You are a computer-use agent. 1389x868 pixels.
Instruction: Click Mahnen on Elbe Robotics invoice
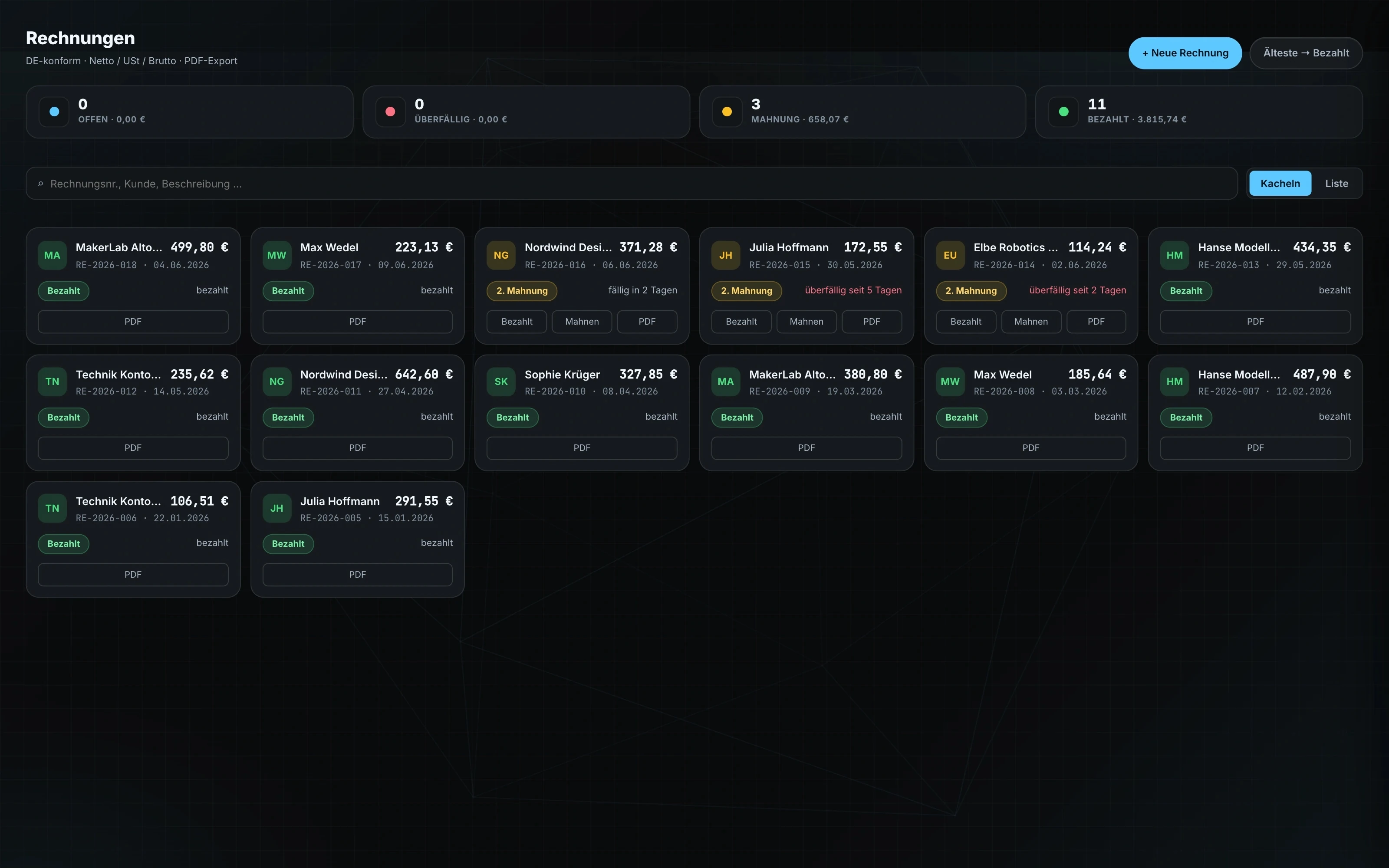(1030, 322)
